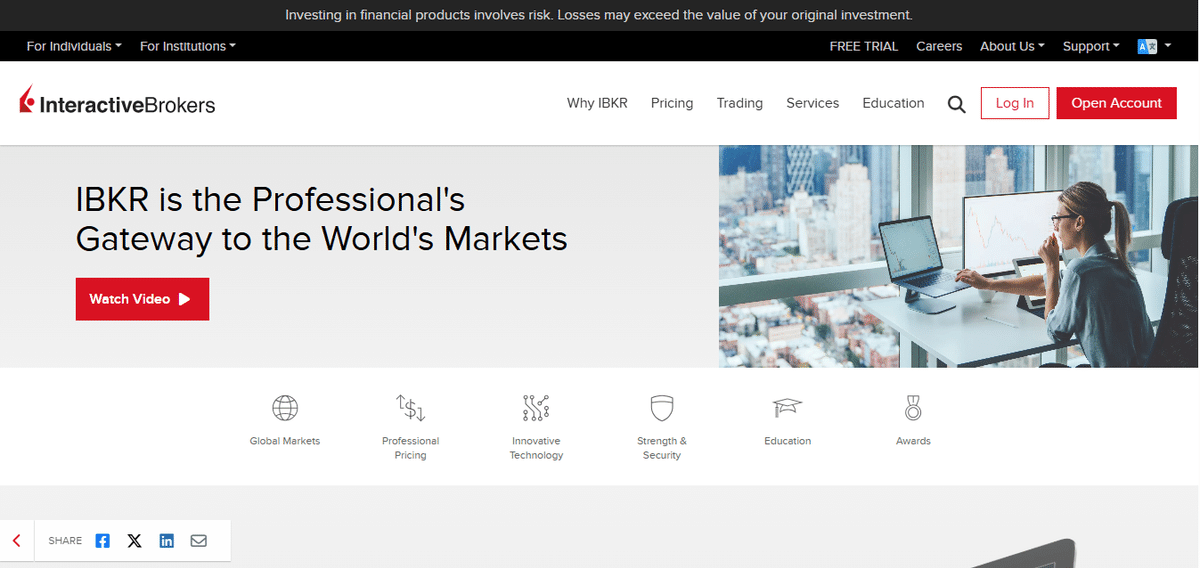Click the Innovative Technology label
This screenshot has width=1200, height=568.
536,448
